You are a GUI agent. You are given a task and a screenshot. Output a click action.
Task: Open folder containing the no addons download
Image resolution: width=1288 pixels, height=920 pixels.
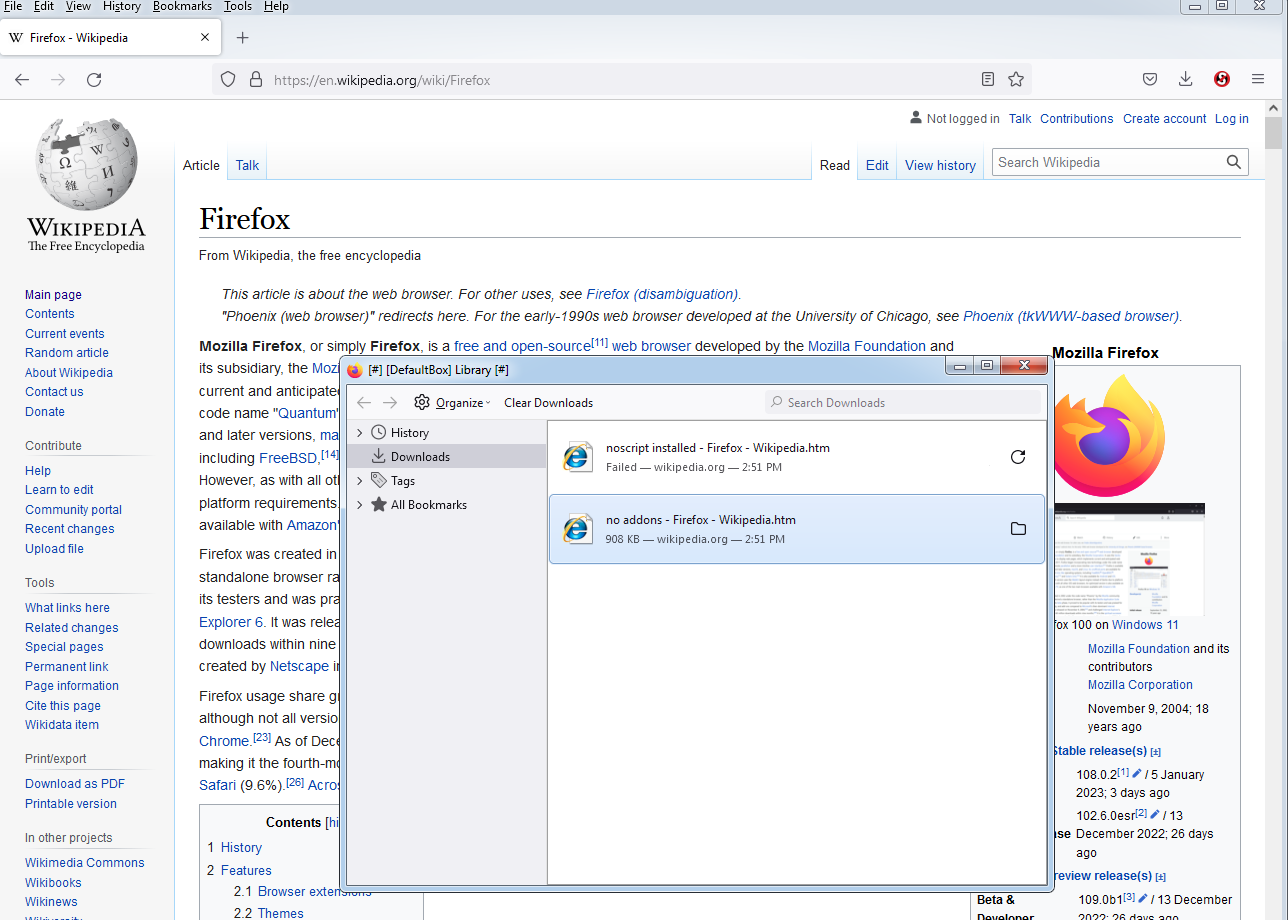pos(1018,528)
